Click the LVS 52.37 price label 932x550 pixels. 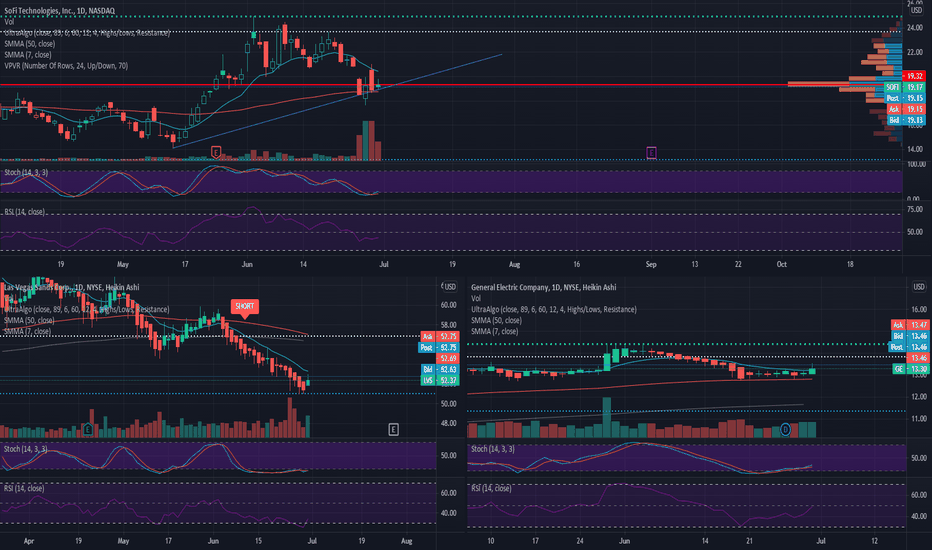point(440,381)
